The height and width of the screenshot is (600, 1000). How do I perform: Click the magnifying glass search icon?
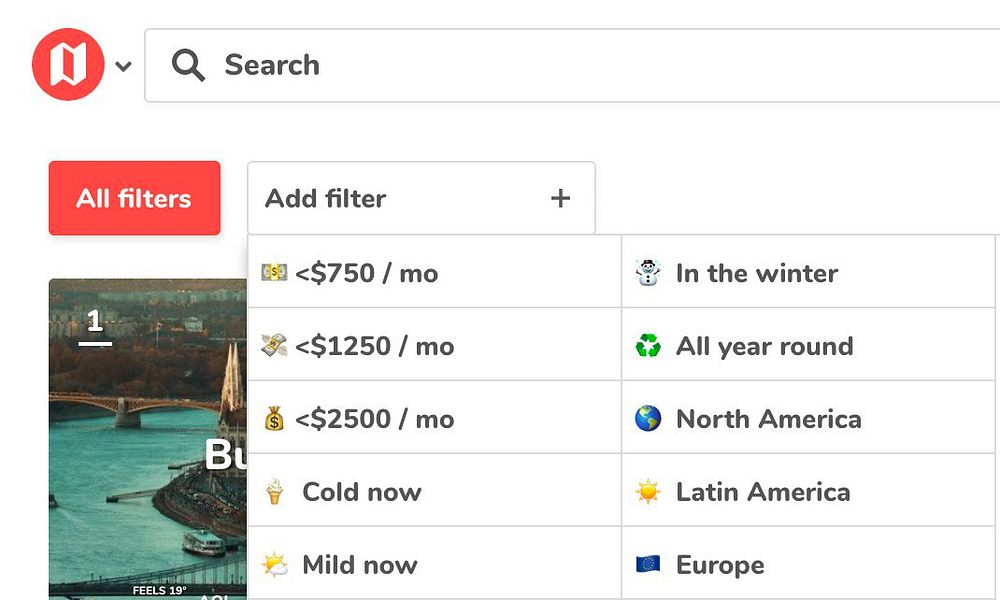188,66
